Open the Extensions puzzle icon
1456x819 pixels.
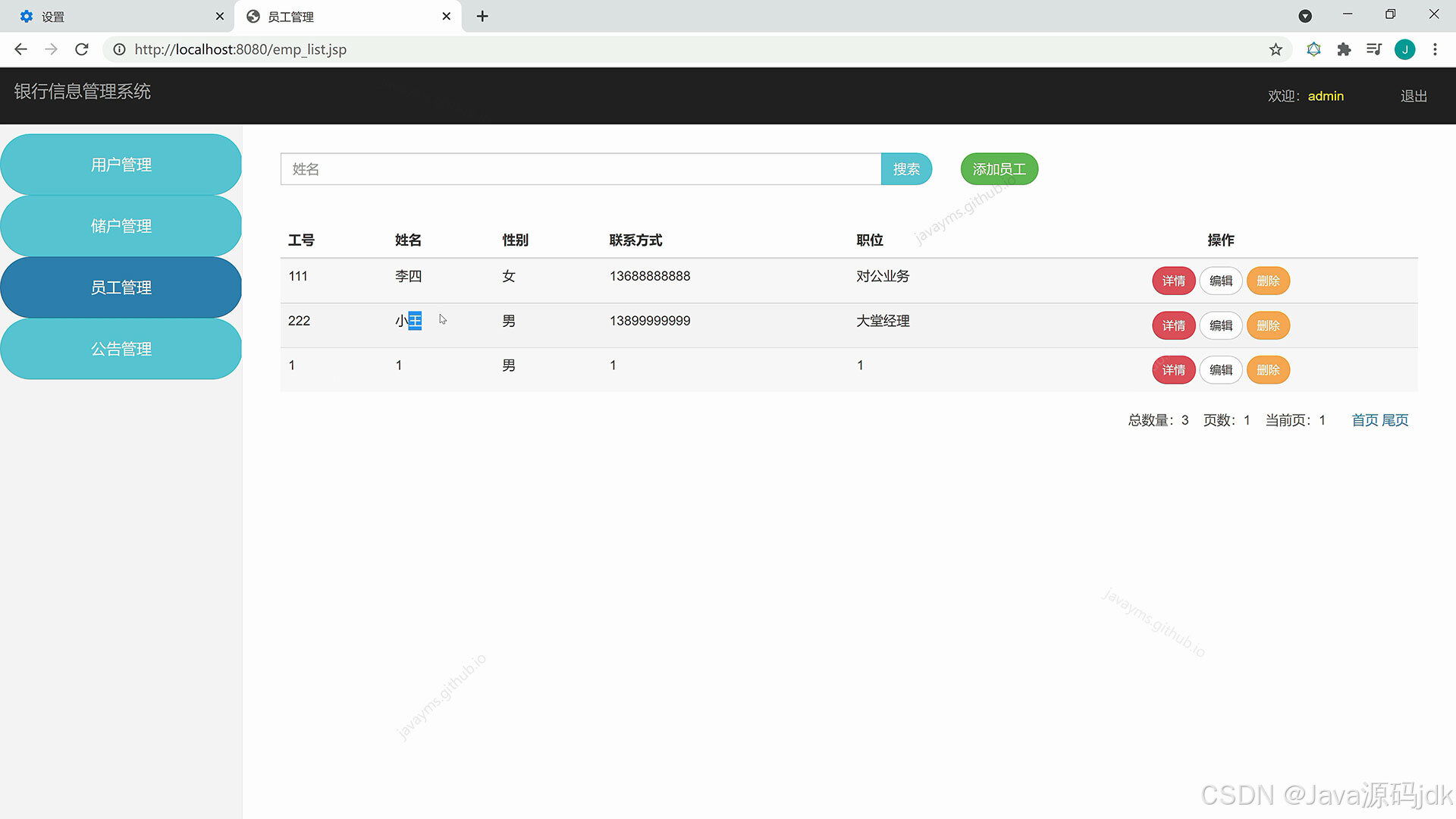(x=1344, y=49)
